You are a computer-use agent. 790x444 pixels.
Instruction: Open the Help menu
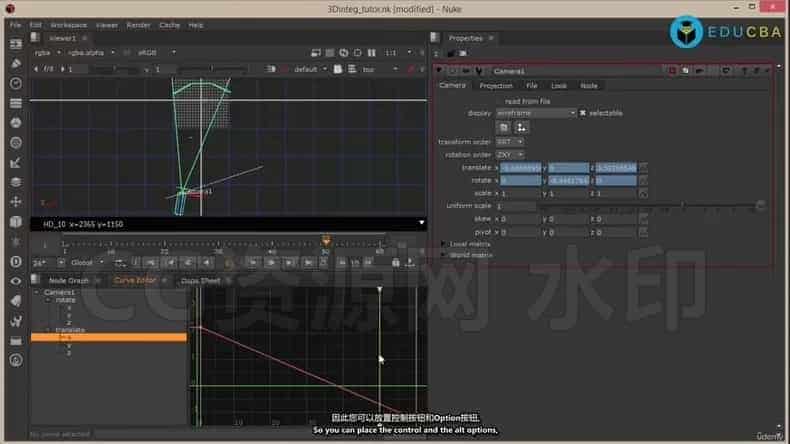tap(195, 25)
